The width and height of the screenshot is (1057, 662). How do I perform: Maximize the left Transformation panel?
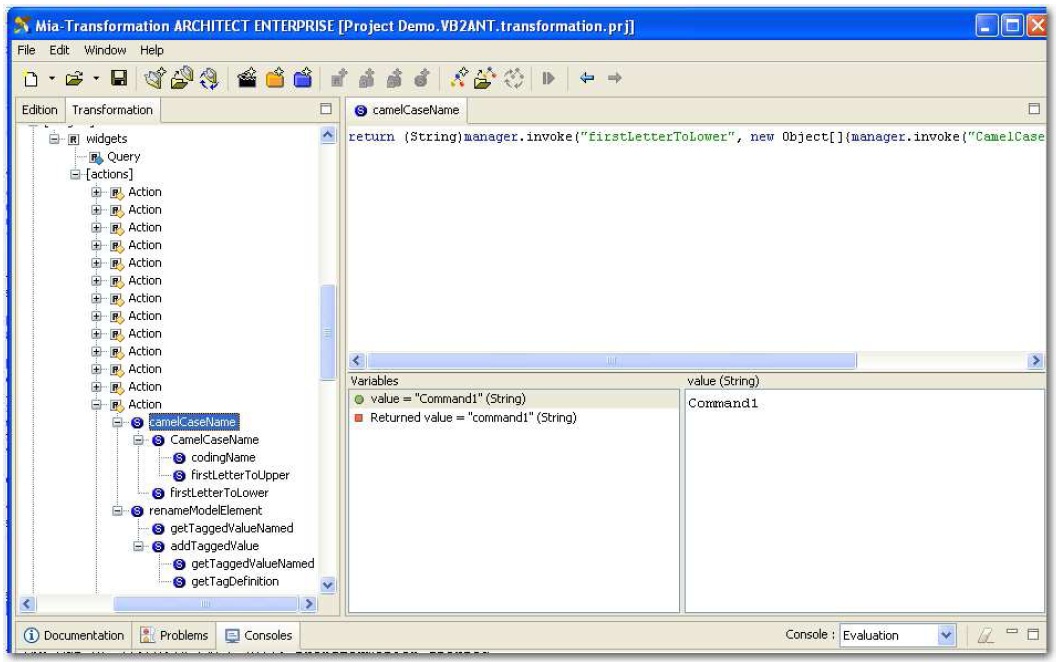325,109
